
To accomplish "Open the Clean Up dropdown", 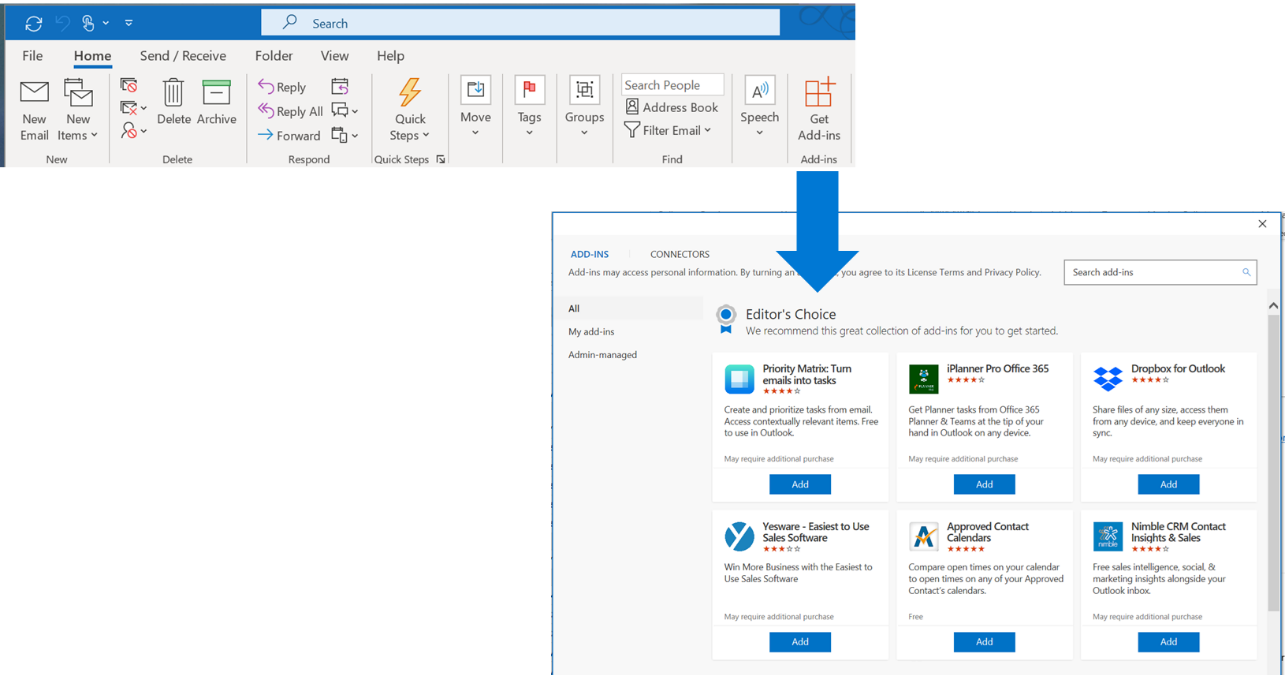I will pyautogui.click(x=133, y=108).
